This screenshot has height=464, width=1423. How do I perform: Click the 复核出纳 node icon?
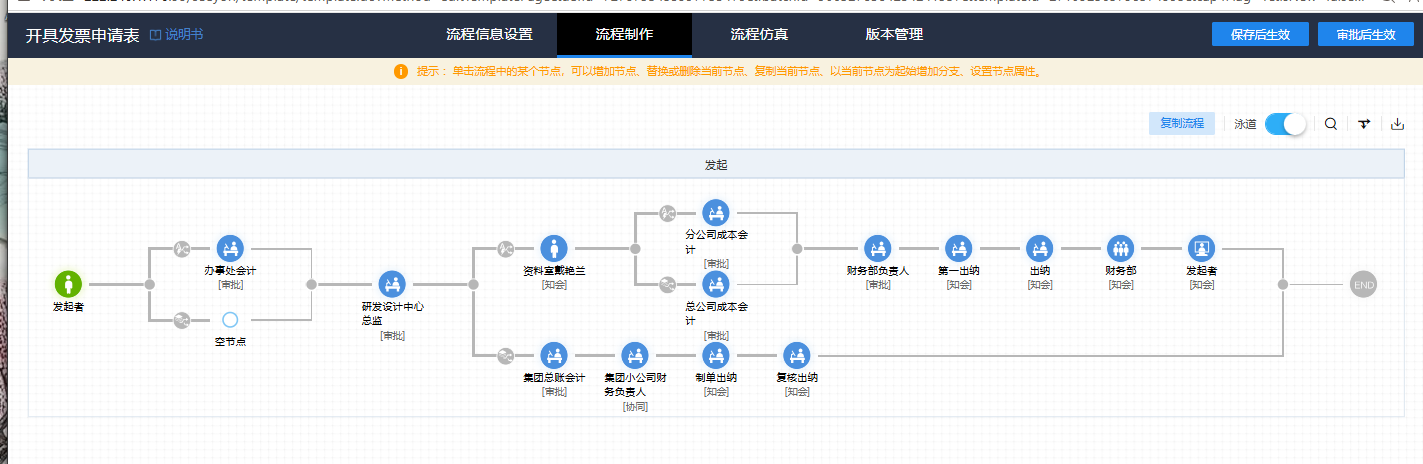click(x=797, y=356)
